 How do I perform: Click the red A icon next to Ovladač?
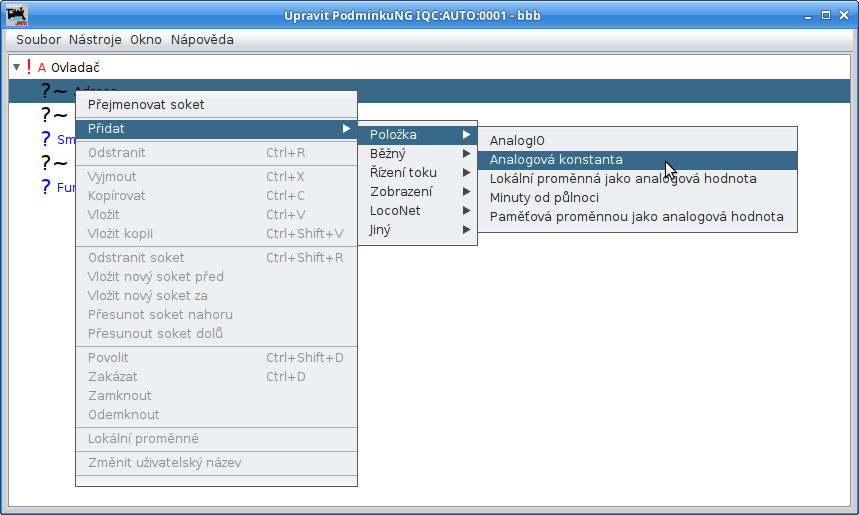(42, 68)
